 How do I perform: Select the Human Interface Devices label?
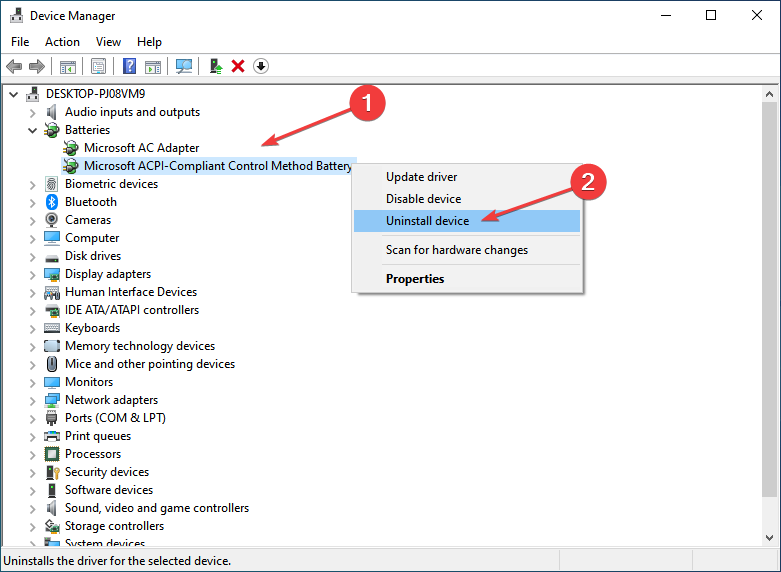click(x=131, y=292)
